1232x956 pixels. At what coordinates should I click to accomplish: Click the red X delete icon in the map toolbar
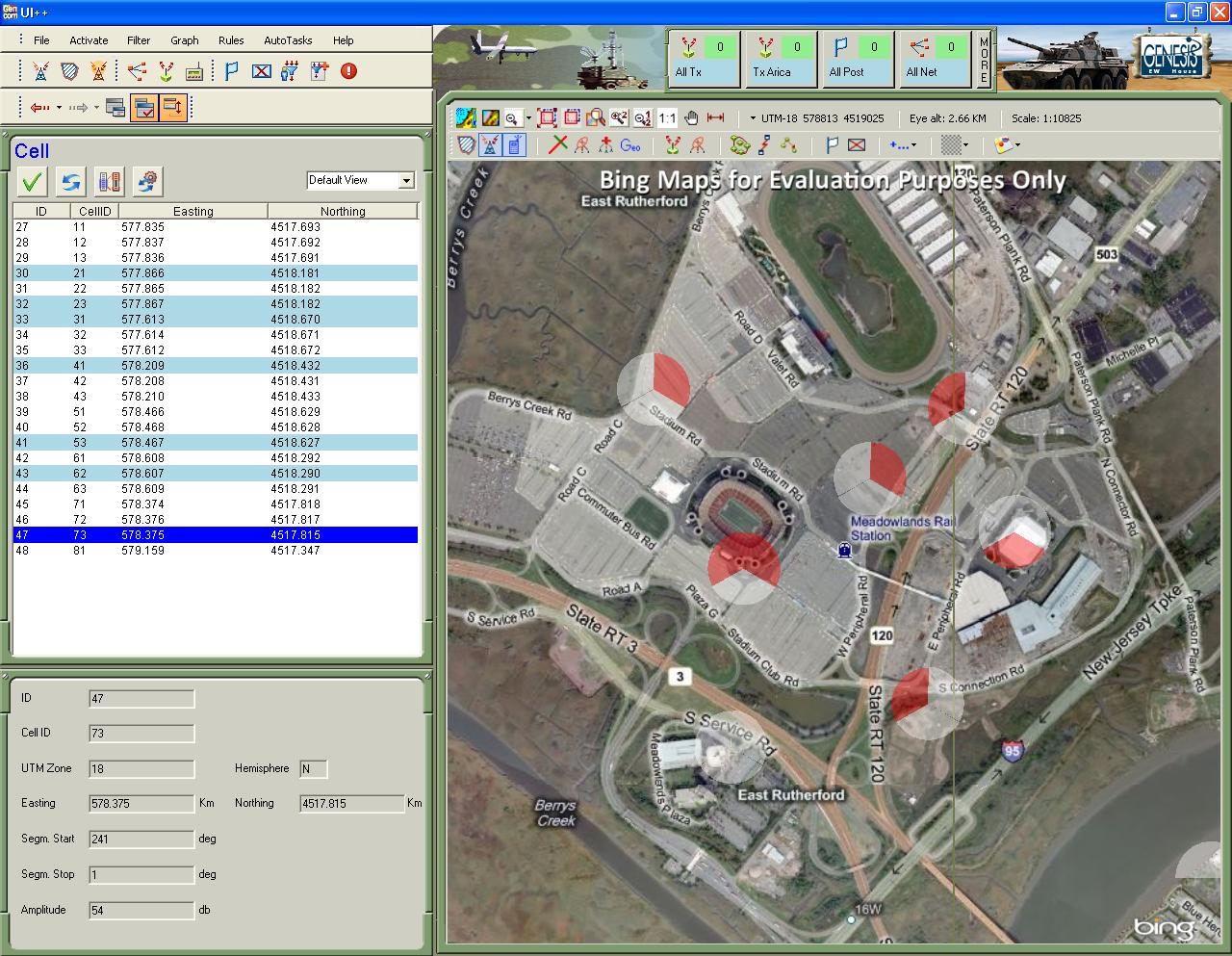(558, 145)
